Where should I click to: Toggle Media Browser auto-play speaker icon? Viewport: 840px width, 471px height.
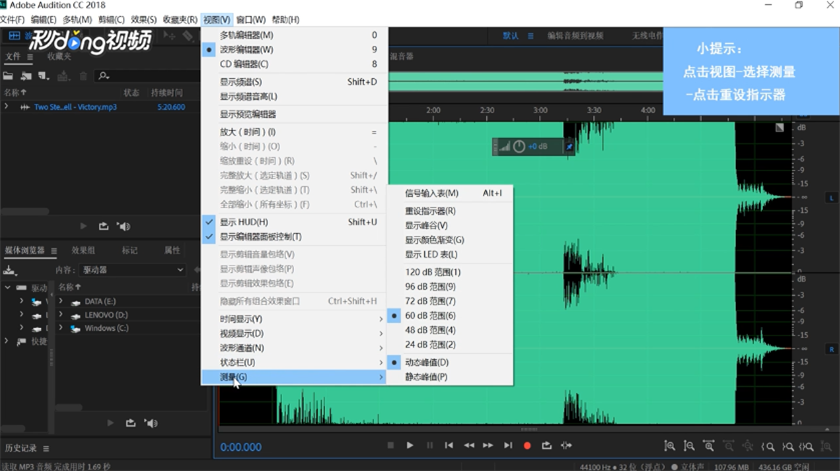click(x=151, y=423)
